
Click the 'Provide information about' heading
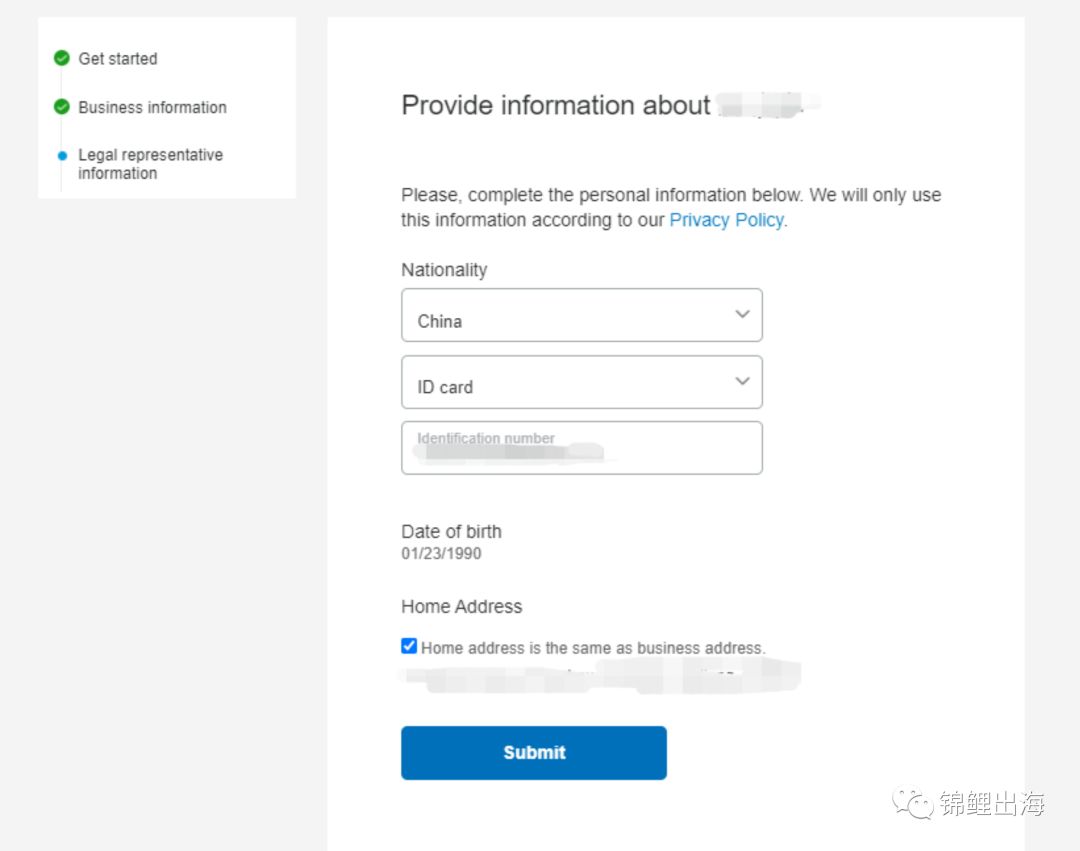tap(555, 105)
